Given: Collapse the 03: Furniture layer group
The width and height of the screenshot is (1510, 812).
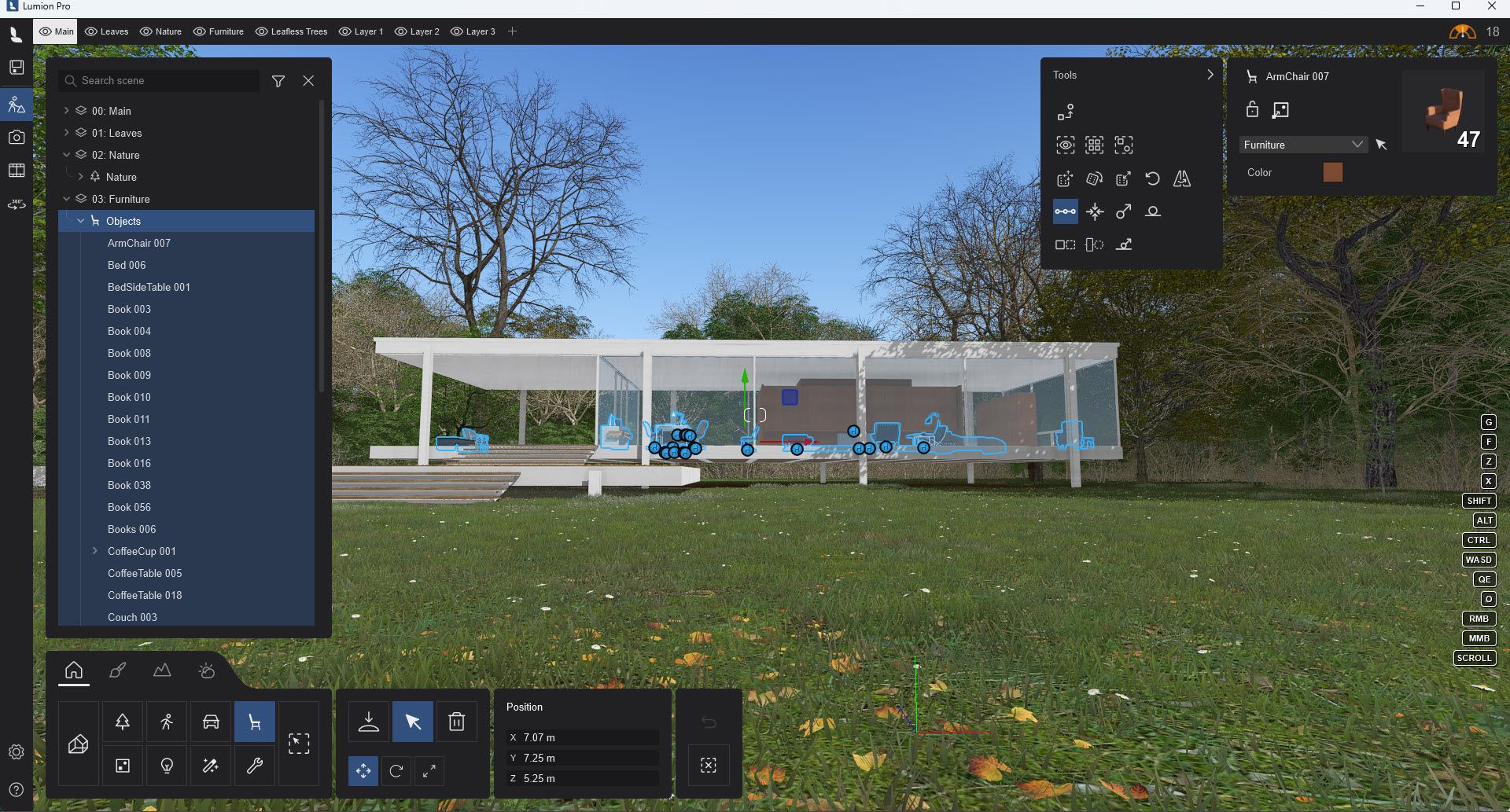Looking at the screenshot, I should pyautogui.click(x=67, y=199).
